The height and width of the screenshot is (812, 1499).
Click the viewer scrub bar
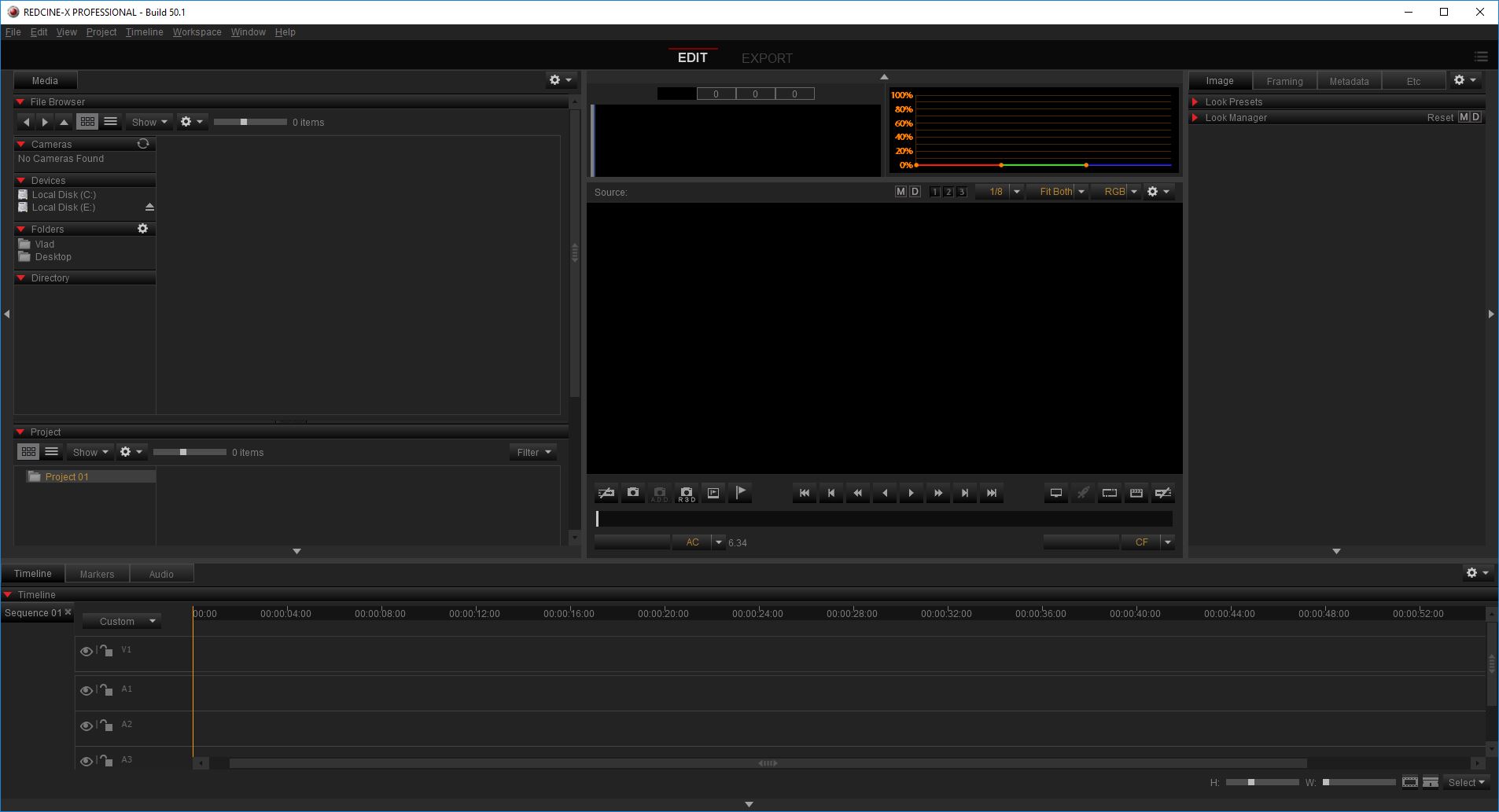[884, 519]
